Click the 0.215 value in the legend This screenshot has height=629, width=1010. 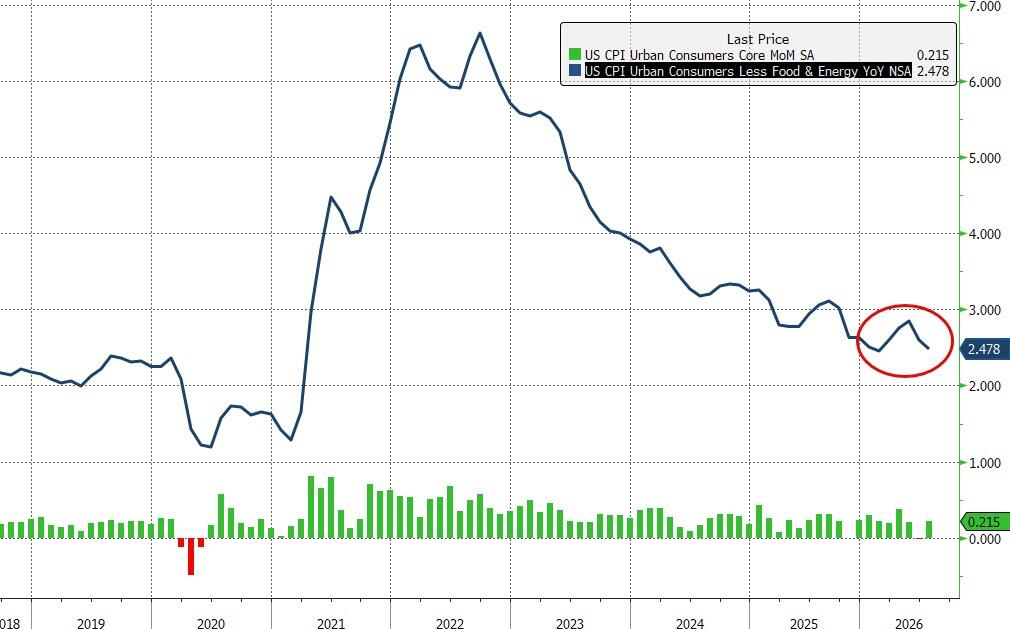pyautogui.click(x=933, y=55)
